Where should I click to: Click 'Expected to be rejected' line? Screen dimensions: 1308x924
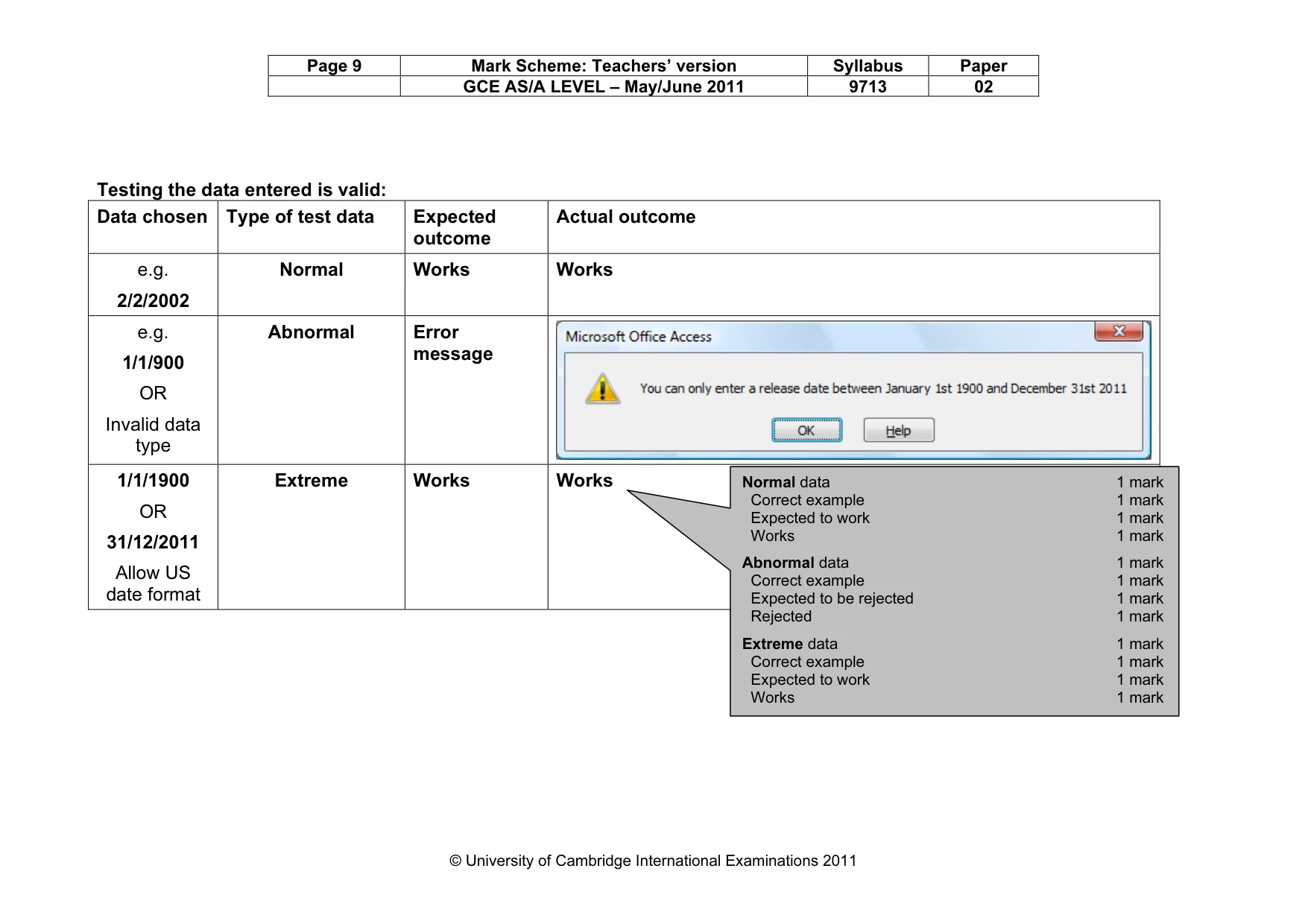(832, 598)
